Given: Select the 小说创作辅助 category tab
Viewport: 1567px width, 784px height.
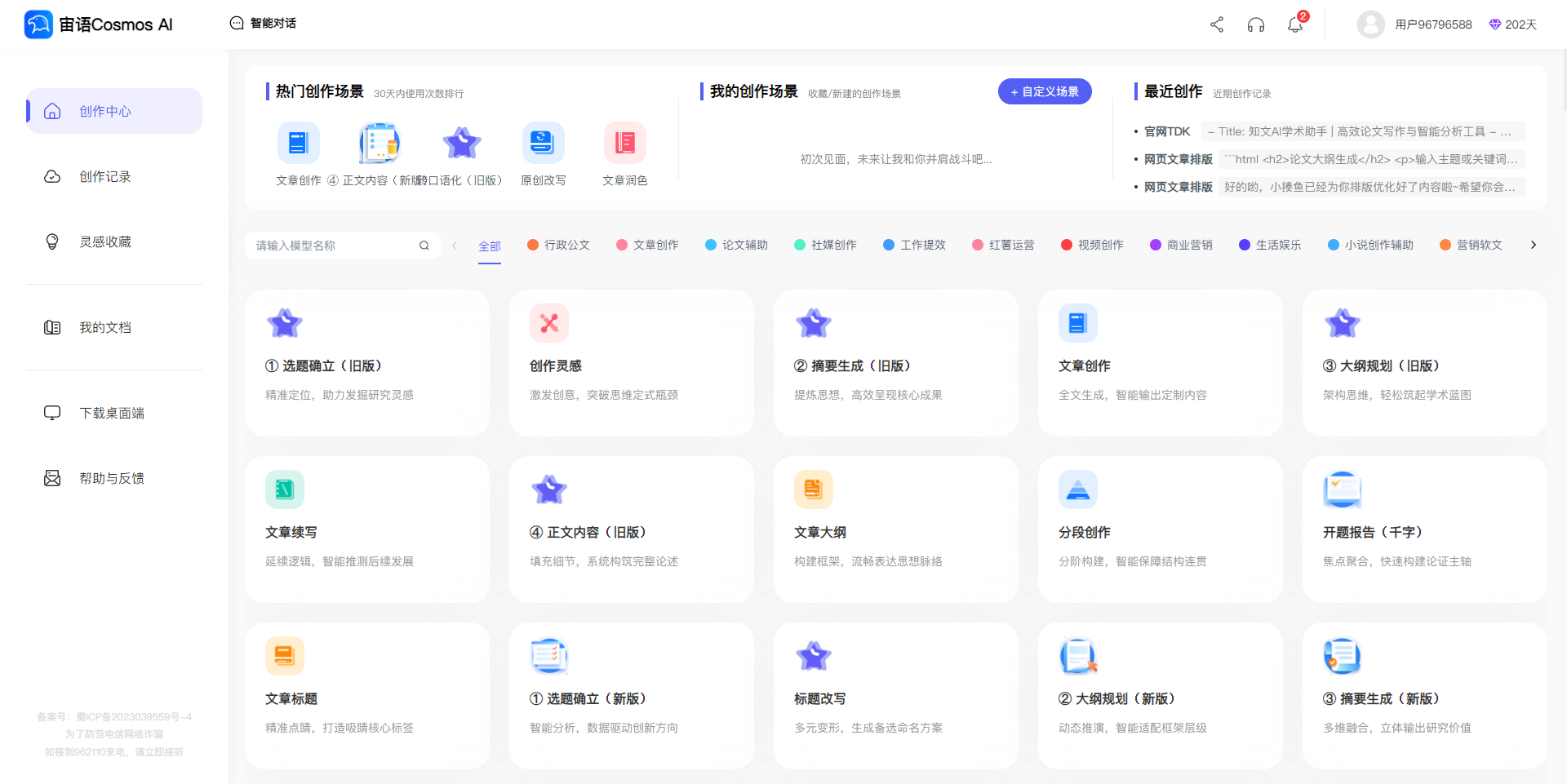Looking at the screenshot, I should pyautogui.click(x=1371, y=245).
